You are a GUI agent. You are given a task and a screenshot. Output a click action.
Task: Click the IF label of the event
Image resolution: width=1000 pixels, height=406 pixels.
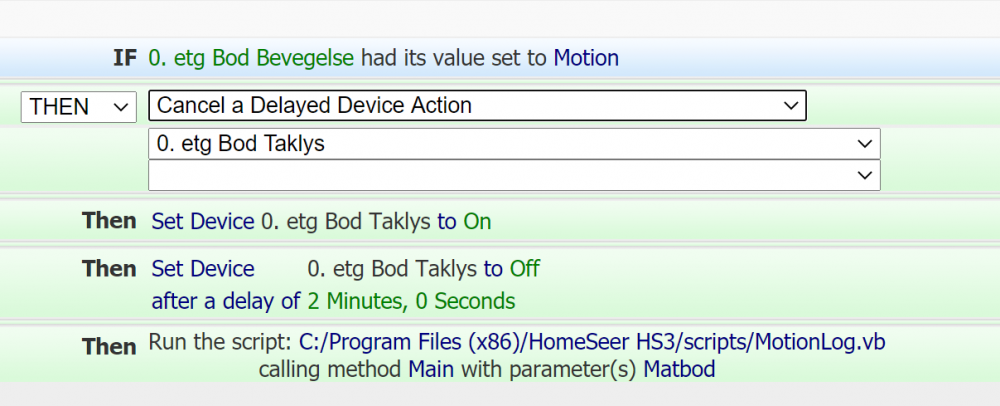tap(124, 58)
